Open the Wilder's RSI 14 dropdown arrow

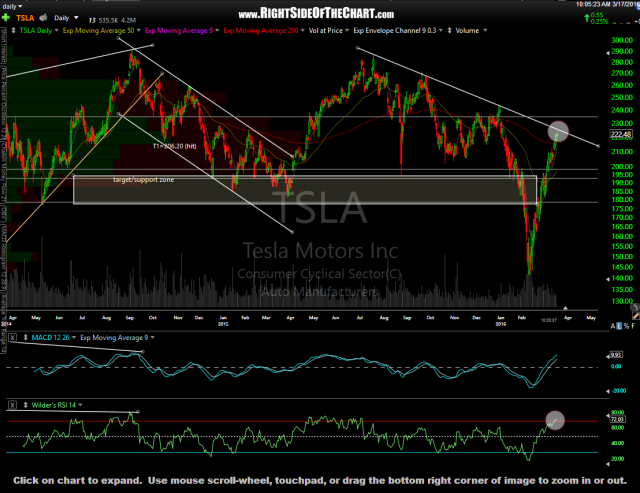80,405
